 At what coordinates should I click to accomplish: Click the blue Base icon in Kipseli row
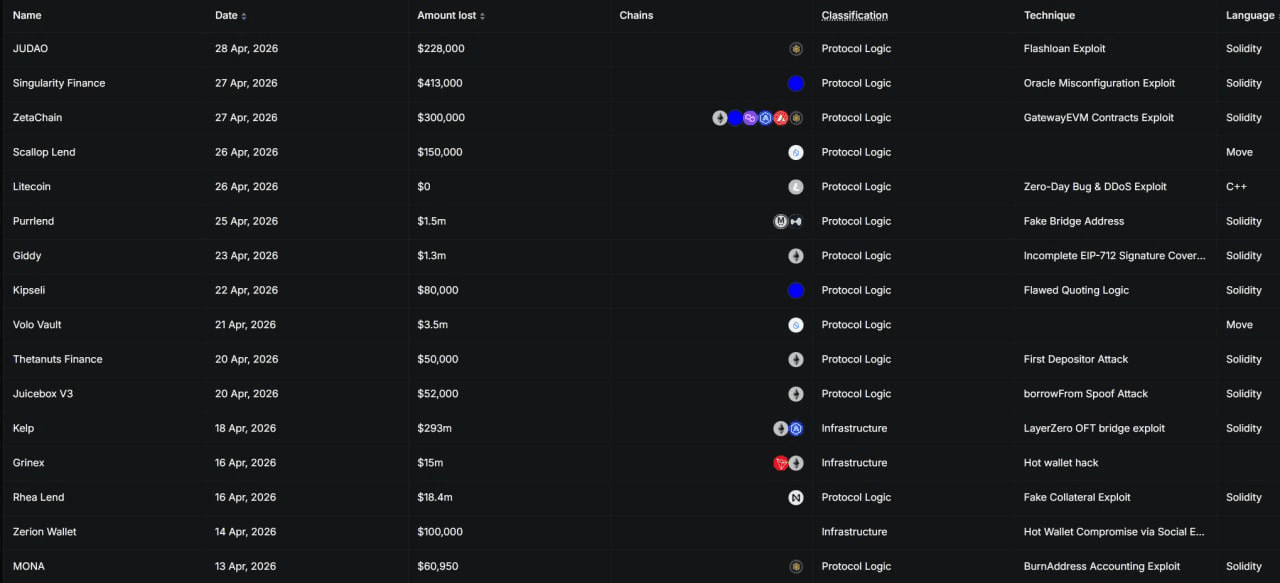pyautogui.click(x=796, y=290)
